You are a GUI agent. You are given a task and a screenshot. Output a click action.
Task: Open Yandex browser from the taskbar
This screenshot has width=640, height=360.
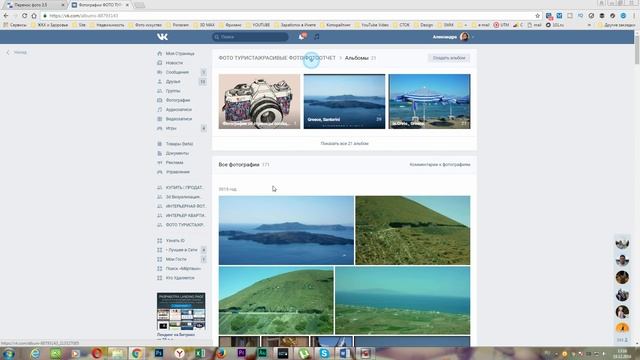180,353
